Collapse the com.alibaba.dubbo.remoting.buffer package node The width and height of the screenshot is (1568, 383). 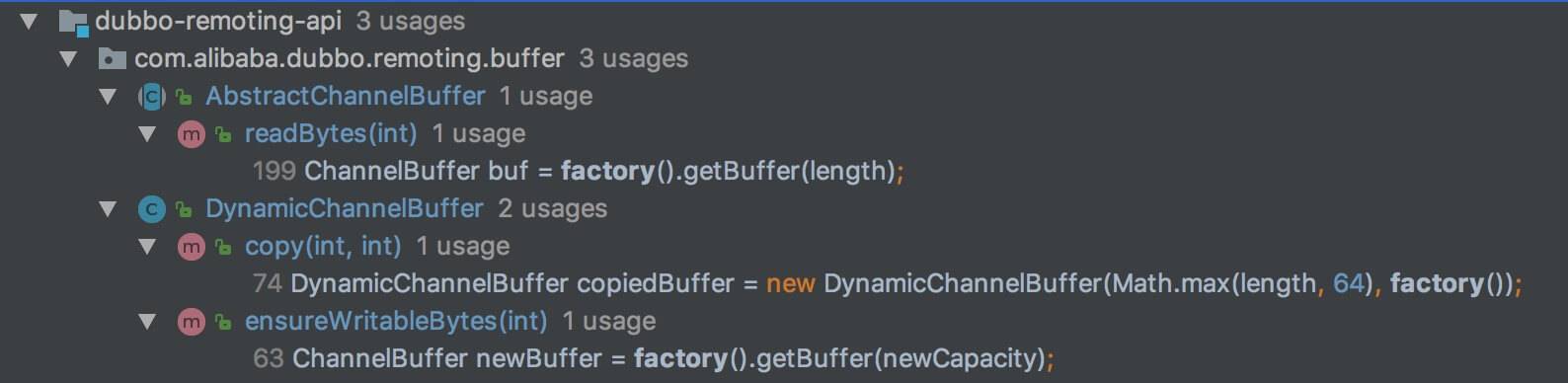[x=68, y=58]
